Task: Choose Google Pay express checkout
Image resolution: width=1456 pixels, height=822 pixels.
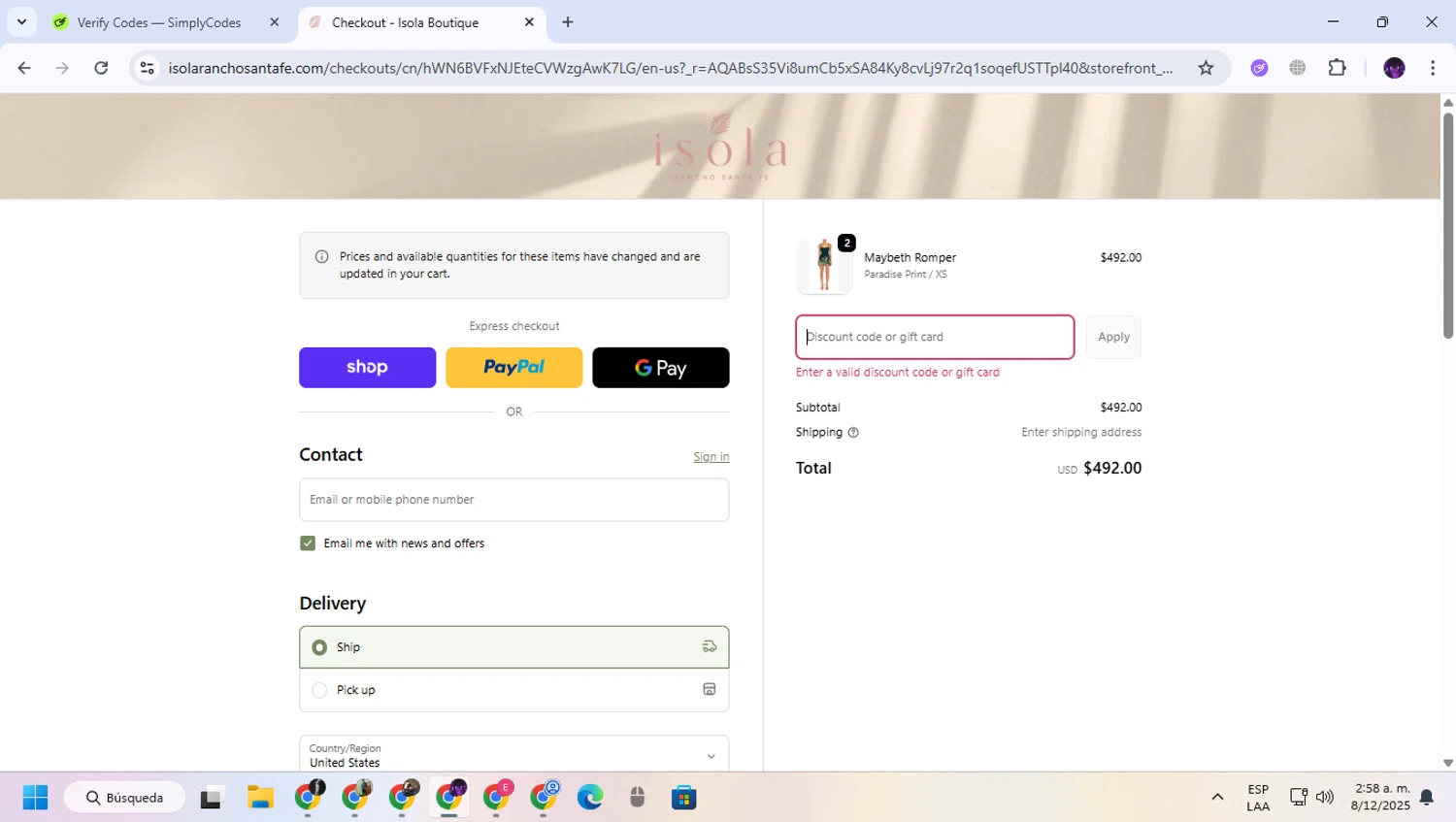Action: 660,368
